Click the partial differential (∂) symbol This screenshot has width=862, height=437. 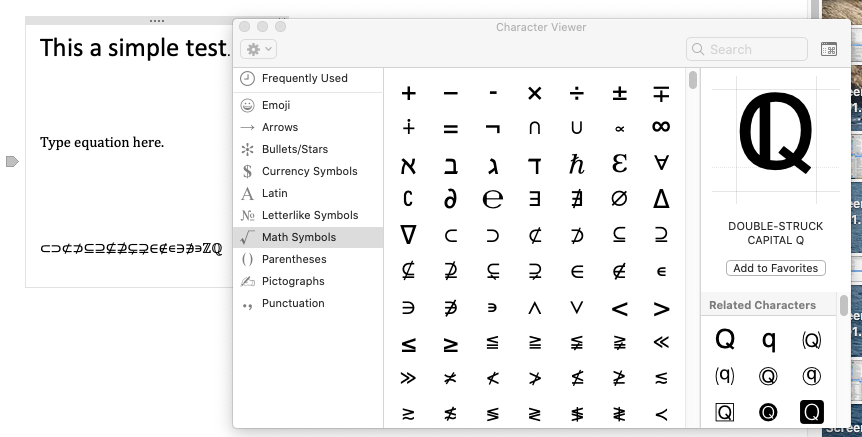[450, 199]
